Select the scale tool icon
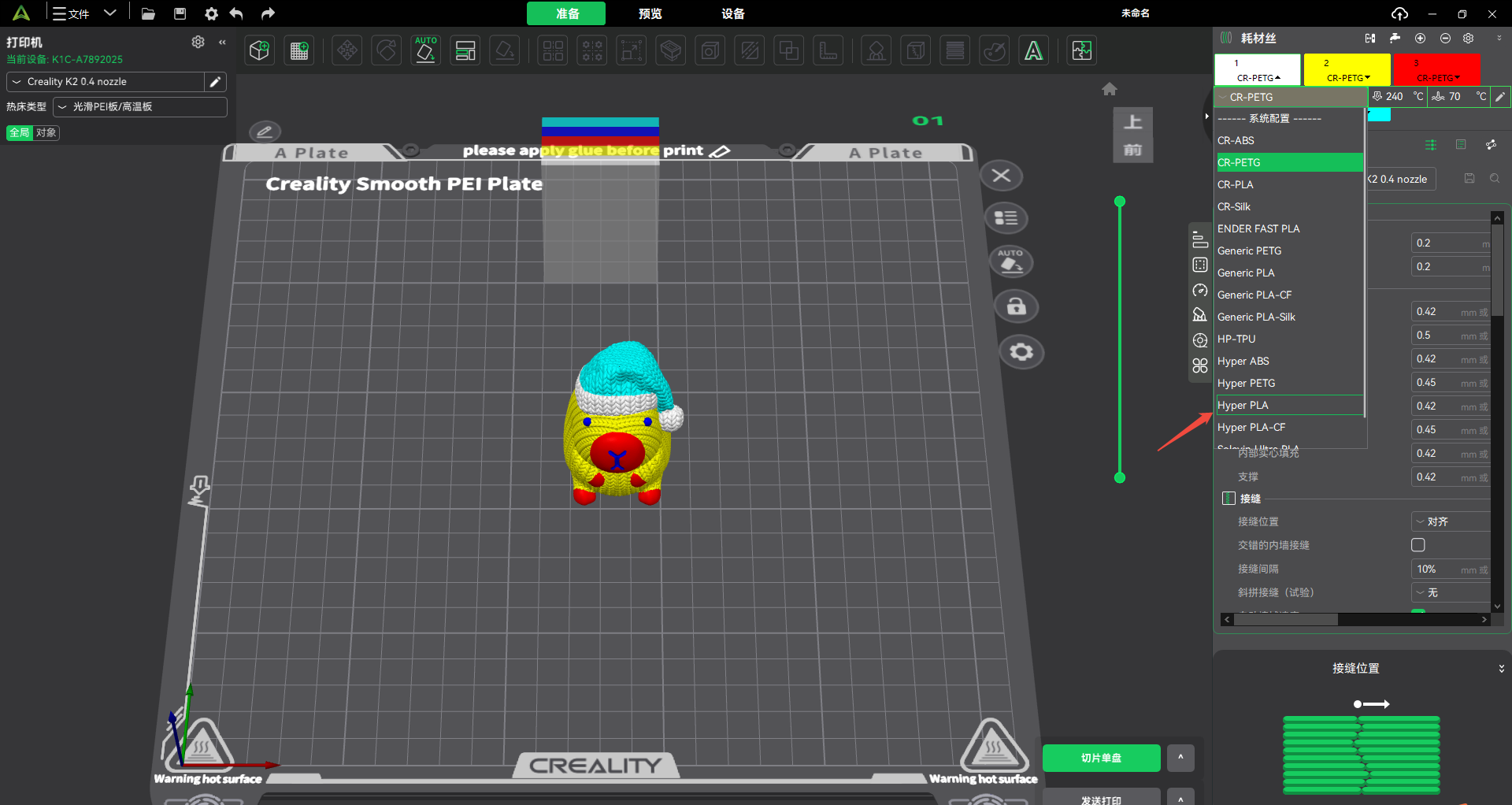 (x=632, y=51)
